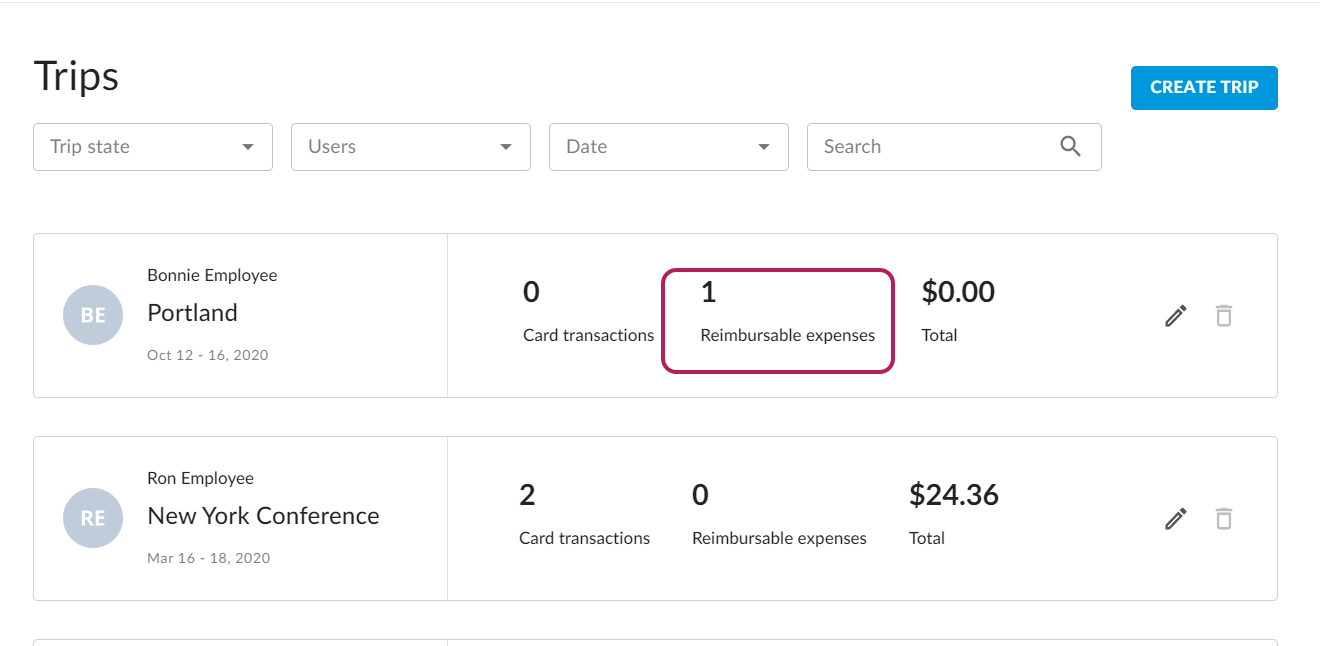Delete the Portland trip via trash icon
This screenshot has height=646, width=1320.
[x=1223, y=316]
